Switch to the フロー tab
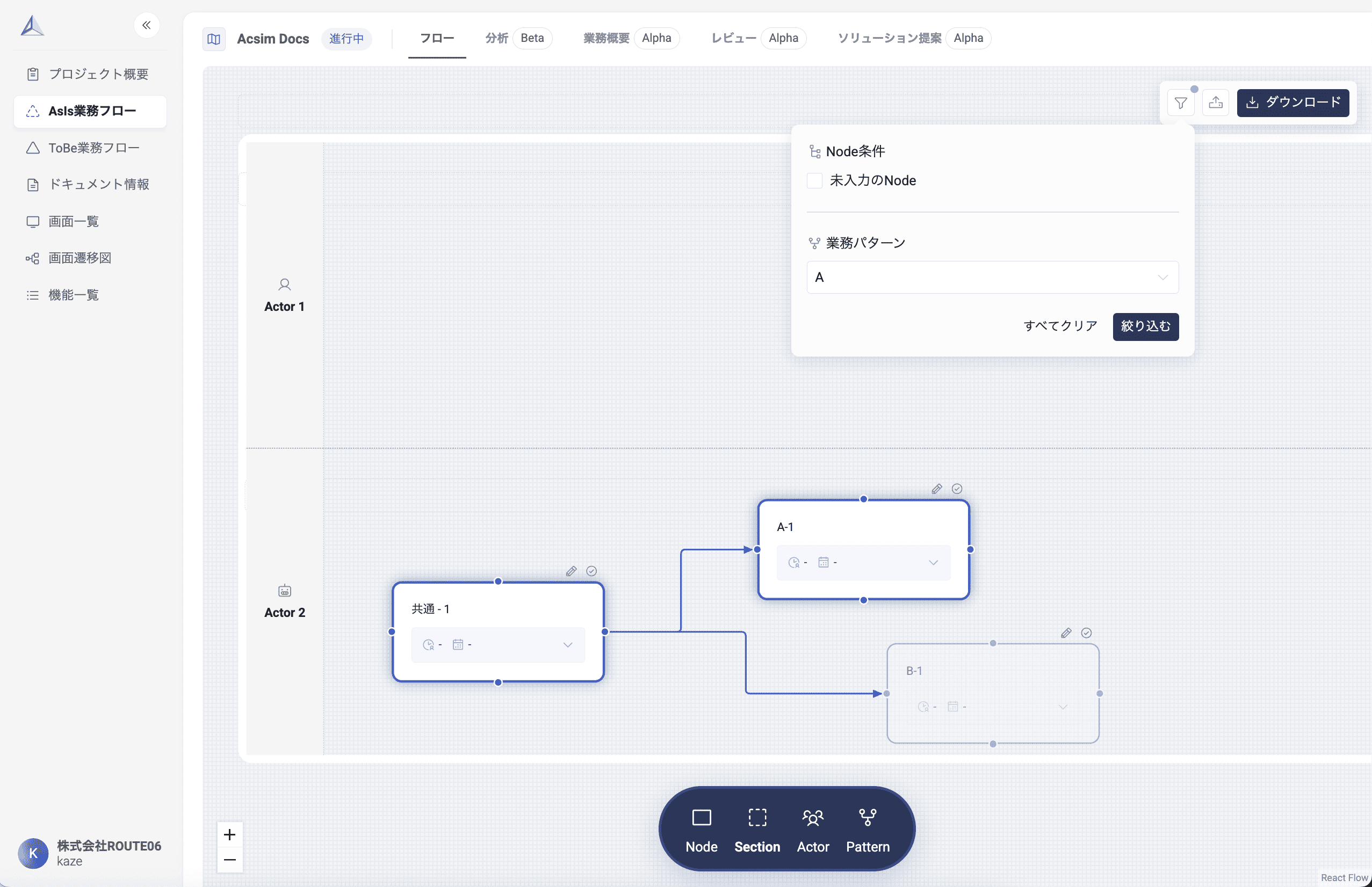This screenshot has width=1372, height=887. 437,39
